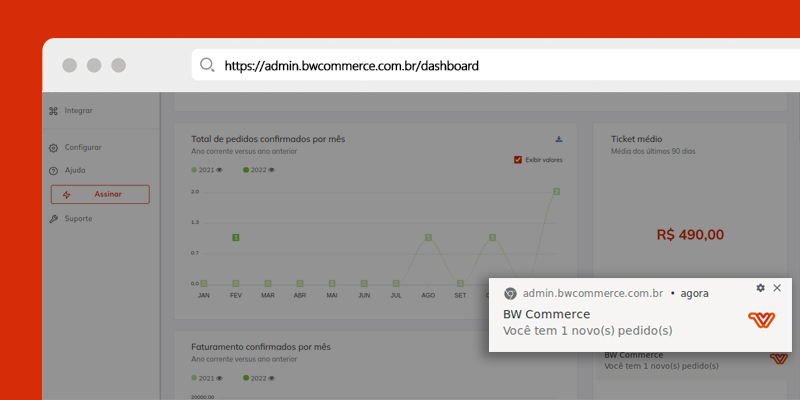
Task: Click the ABR month label on the axis
Action: tap(300, 295)
